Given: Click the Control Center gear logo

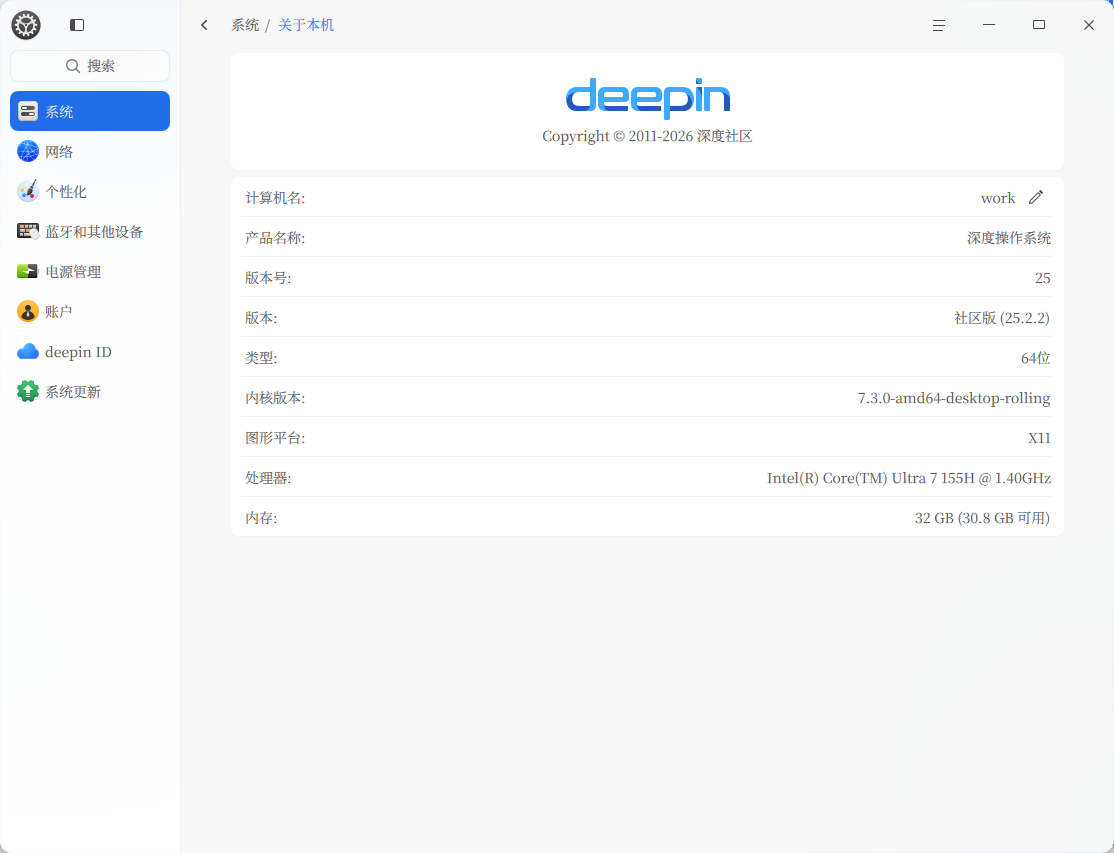Looking at the screenshot, I should [x=26, y=25].
